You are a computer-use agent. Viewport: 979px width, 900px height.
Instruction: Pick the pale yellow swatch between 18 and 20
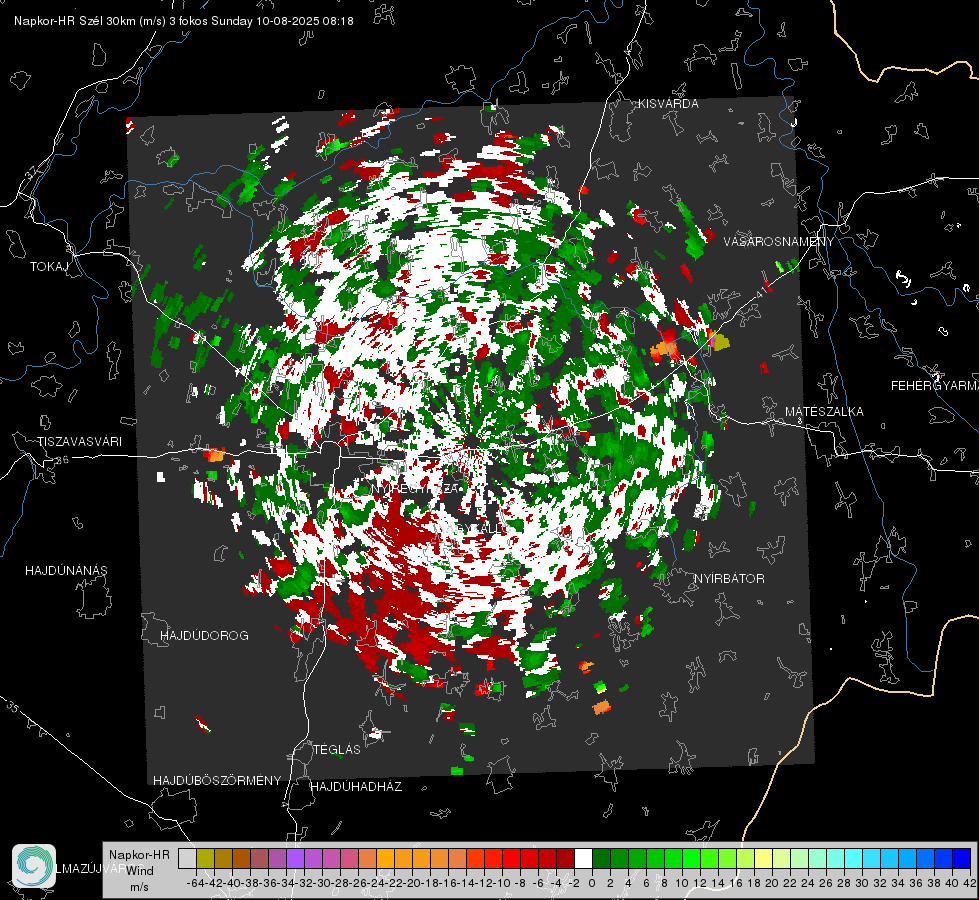tap(764, 859)
